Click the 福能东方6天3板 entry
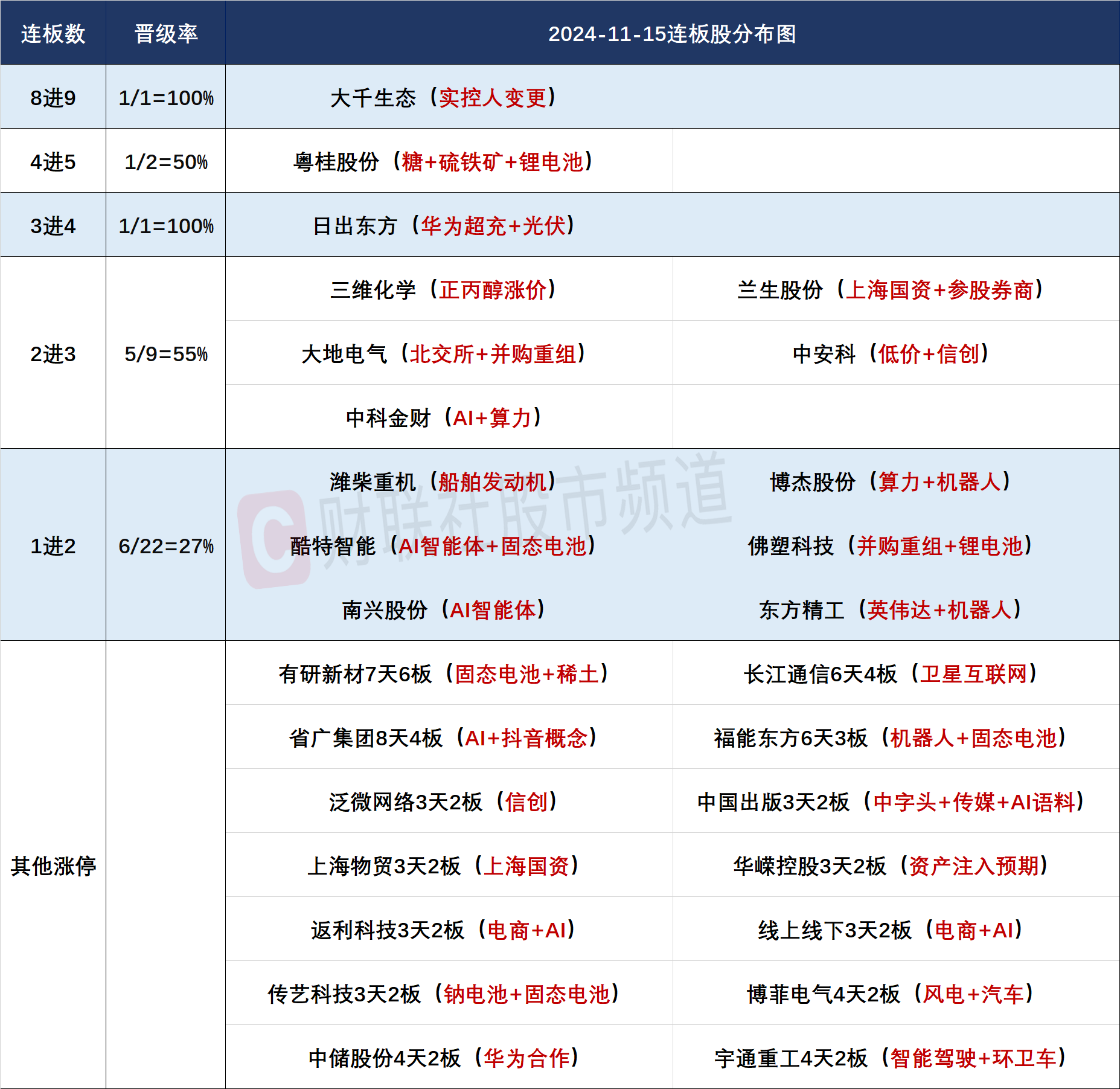 pos(891,738)
